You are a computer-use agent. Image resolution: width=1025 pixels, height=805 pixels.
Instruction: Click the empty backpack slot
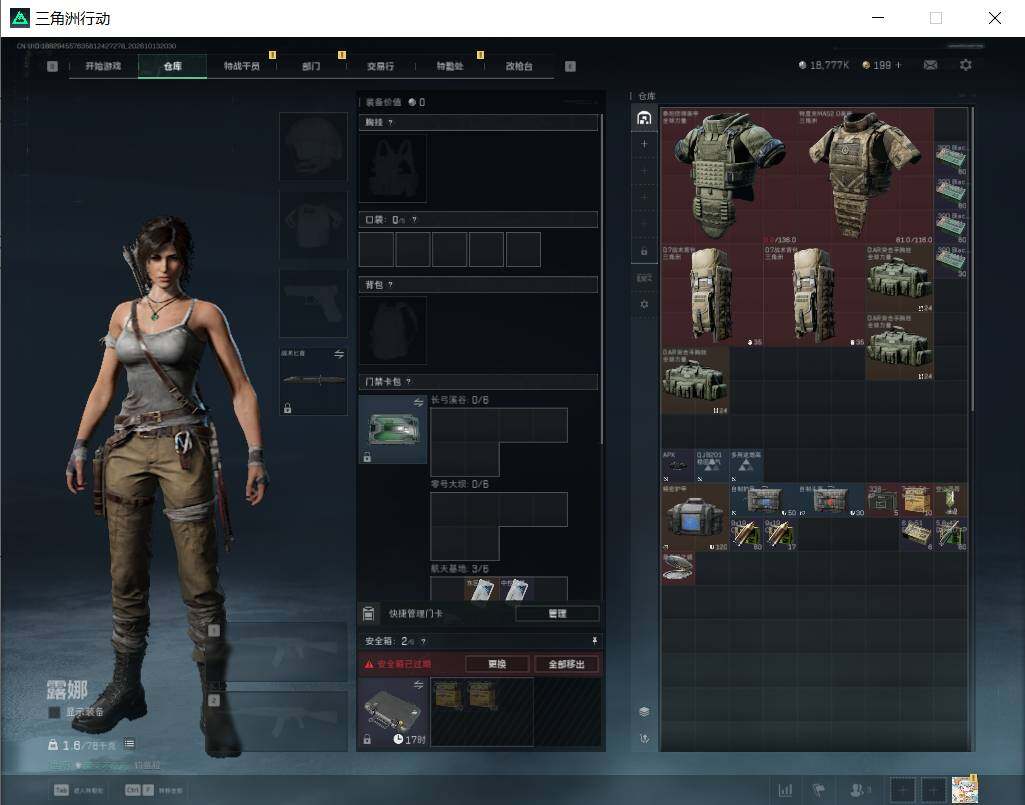pos(392,330)
